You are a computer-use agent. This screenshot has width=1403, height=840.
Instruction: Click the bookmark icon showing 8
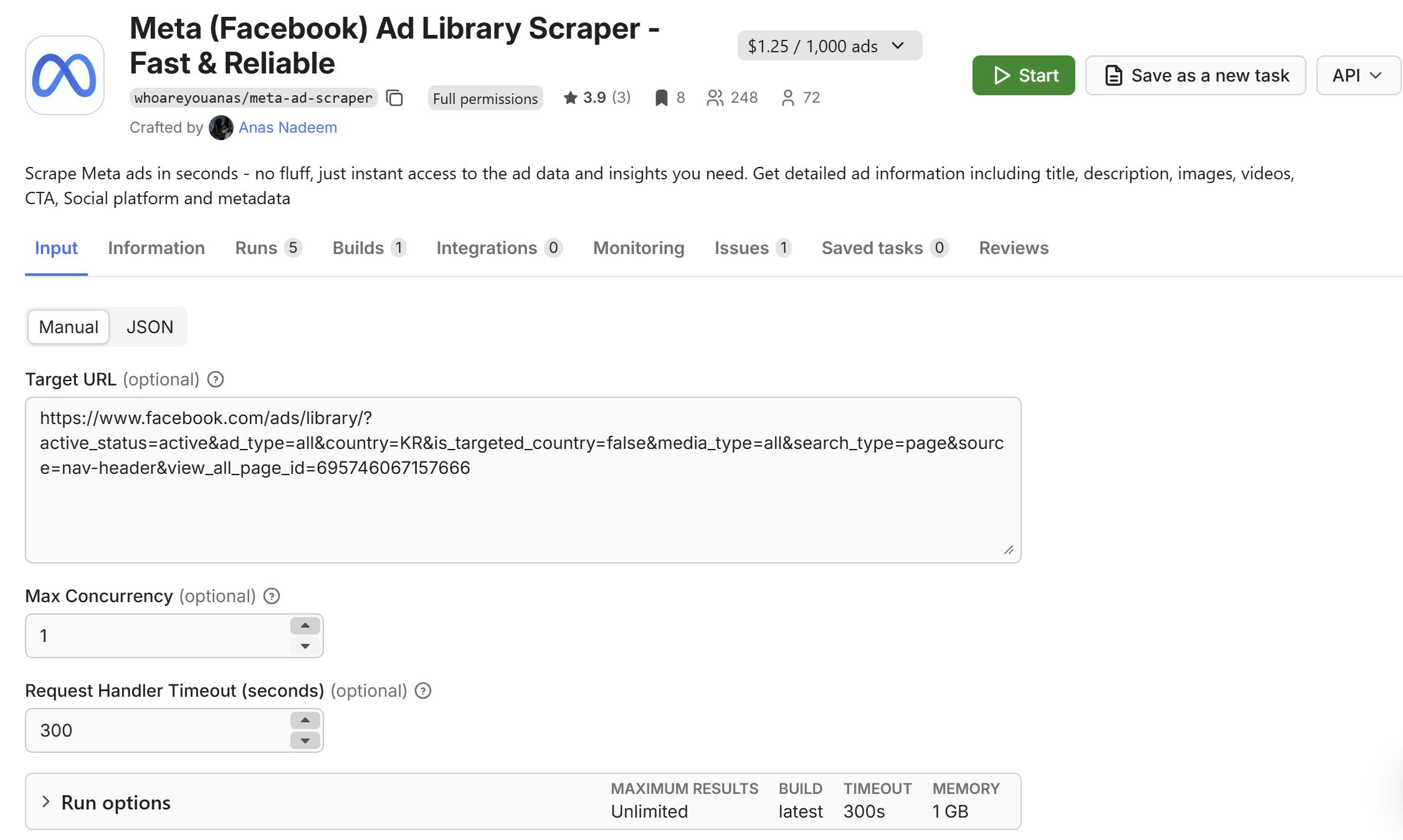[x=661, y=98]
